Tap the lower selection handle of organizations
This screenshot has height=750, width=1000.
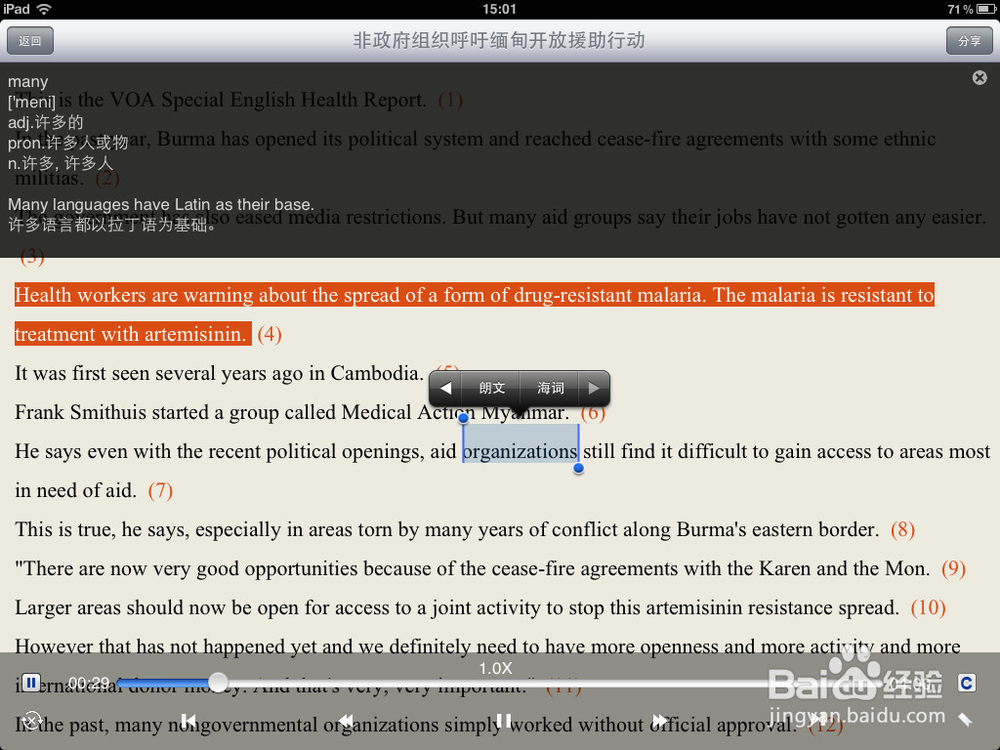point(578,469)
